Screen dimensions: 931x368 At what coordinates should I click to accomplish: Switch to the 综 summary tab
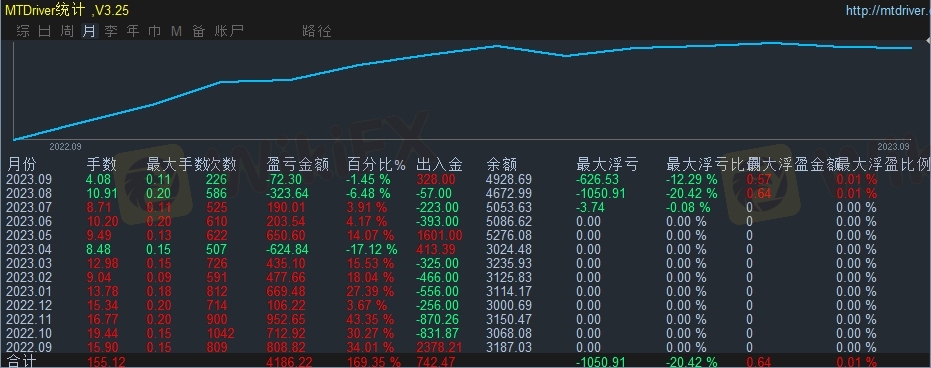23,31
